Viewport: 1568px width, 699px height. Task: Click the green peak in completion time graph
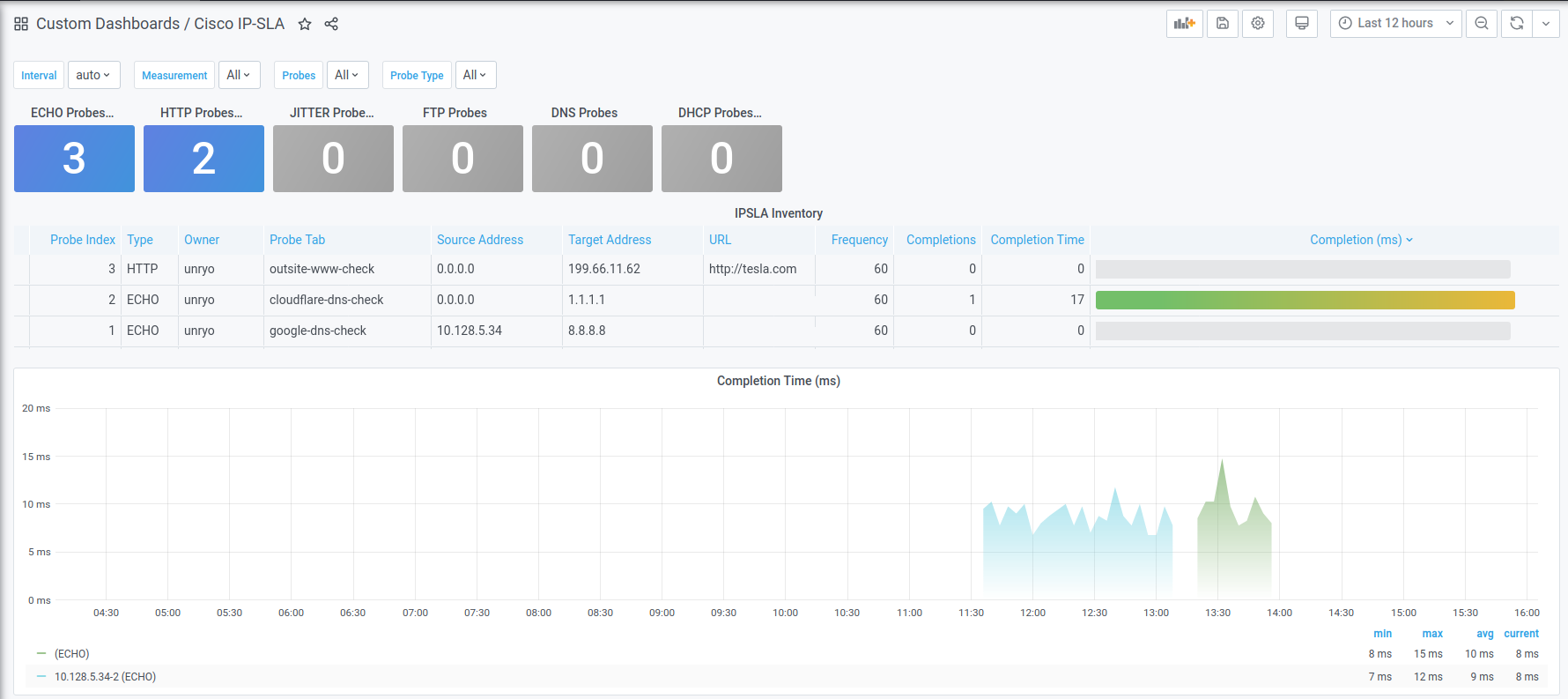point(1222,462)
